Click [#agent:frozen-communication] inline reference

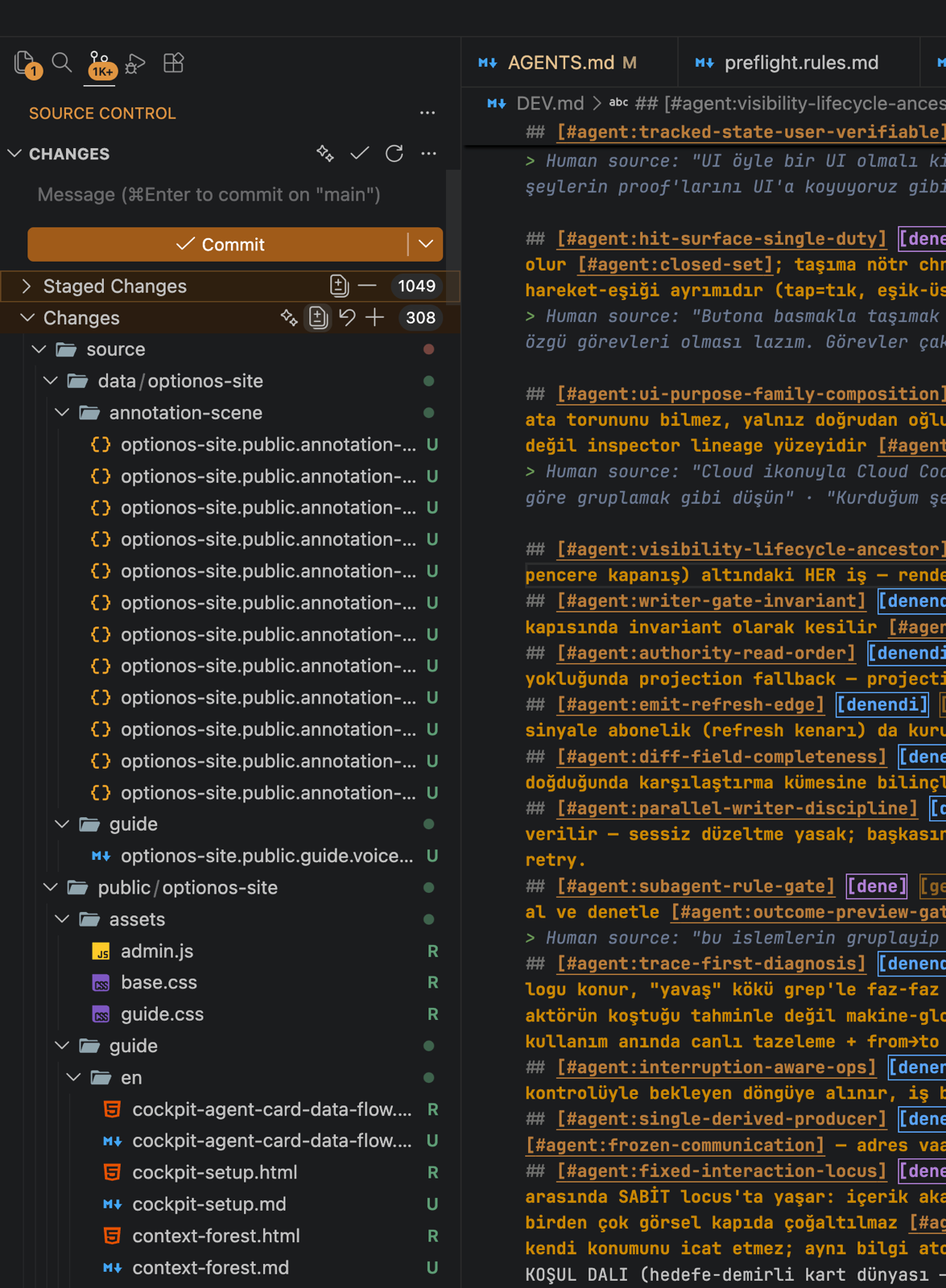pos(675,1145)
